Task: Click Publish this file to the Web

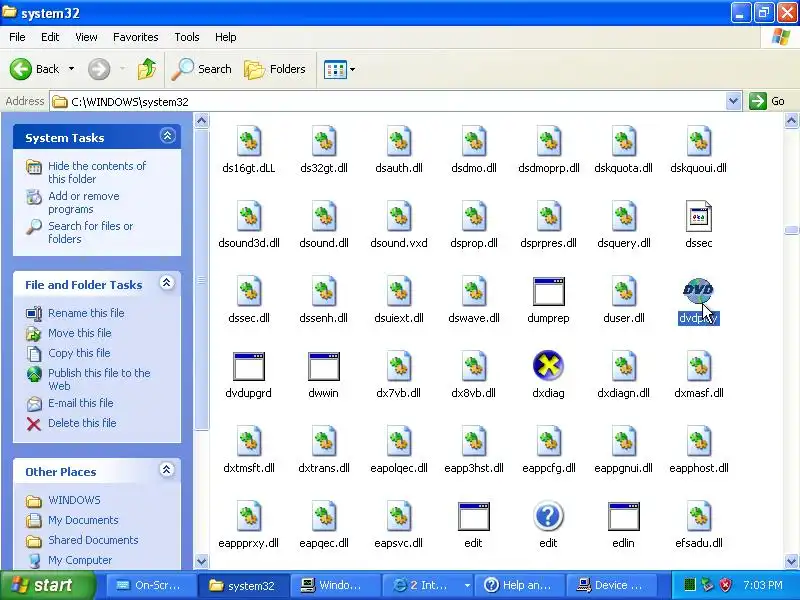Action: point(99,379)
